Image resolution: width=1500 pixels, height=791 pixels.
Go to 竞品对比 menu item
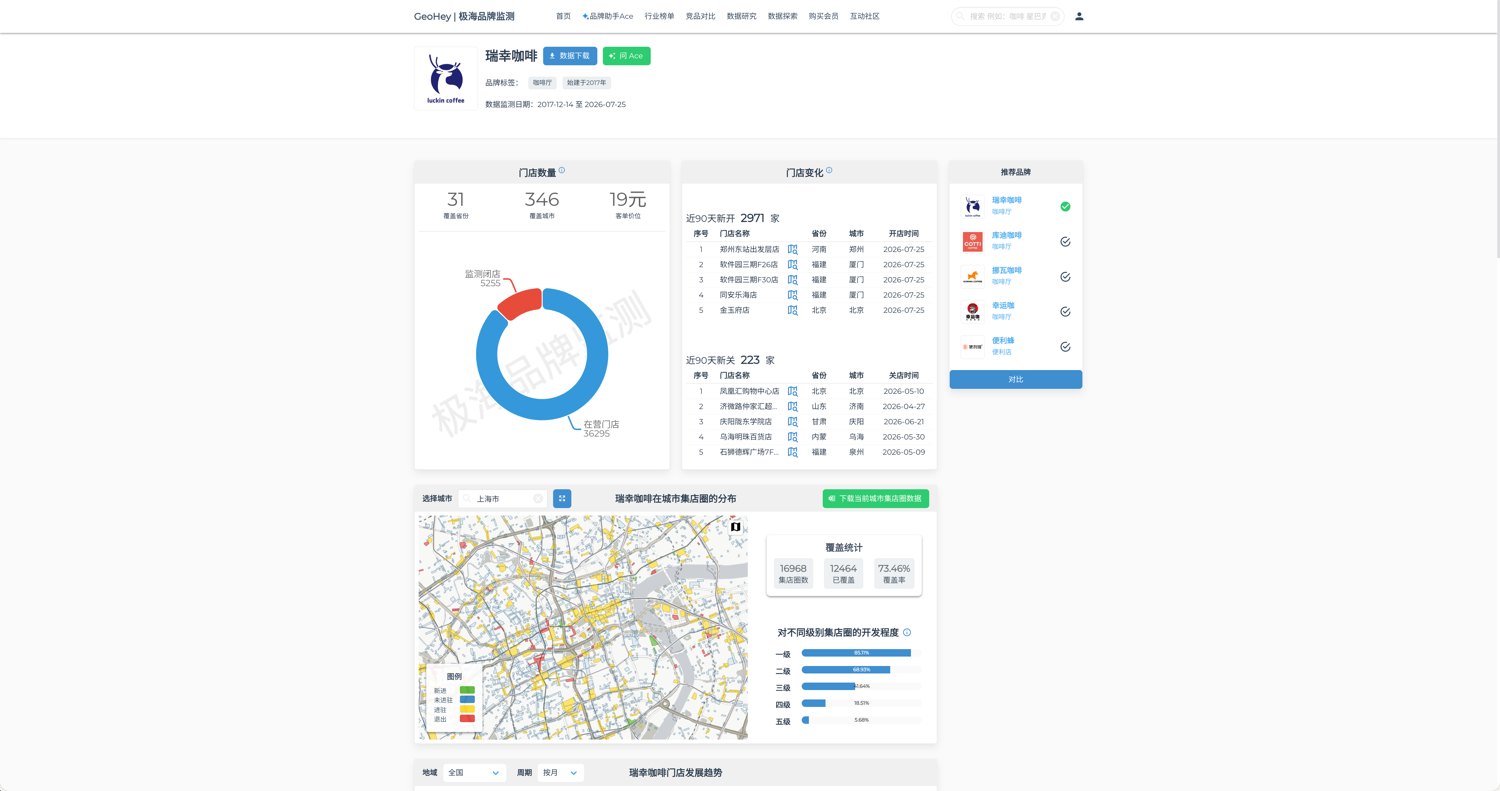700,16
